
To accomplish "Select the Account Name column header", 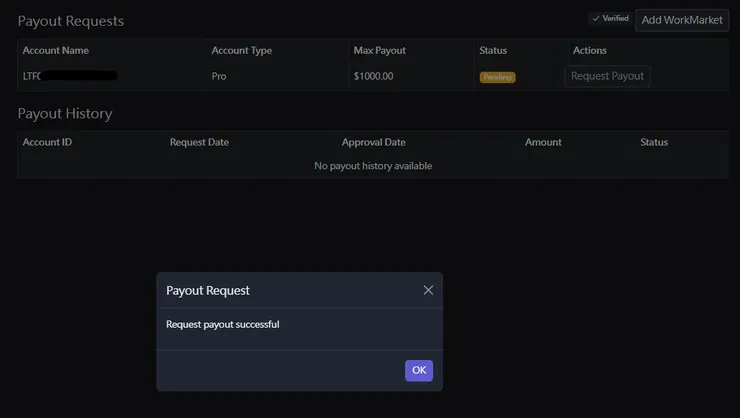I will click(x=56, y=50).
